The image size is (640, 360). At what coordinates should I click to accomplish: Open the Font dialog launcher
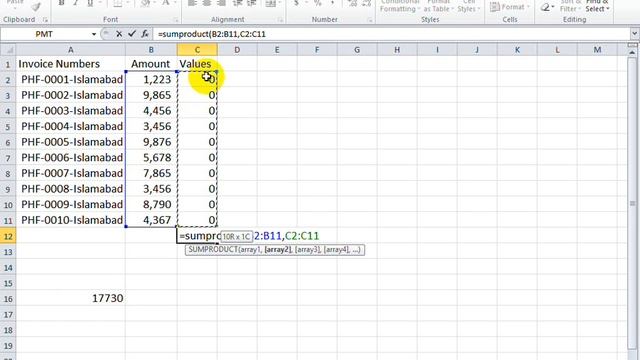click(176, 20)
